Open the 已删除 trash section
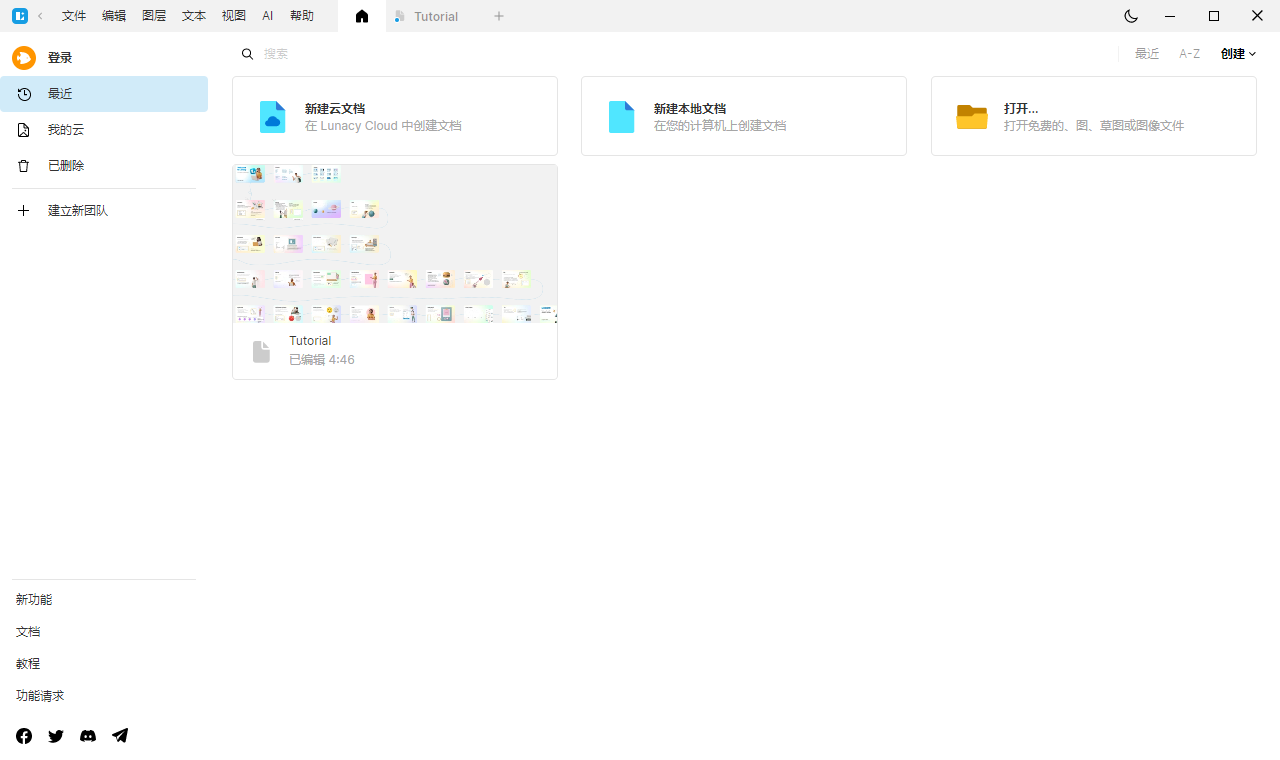 tap(23, 165)
